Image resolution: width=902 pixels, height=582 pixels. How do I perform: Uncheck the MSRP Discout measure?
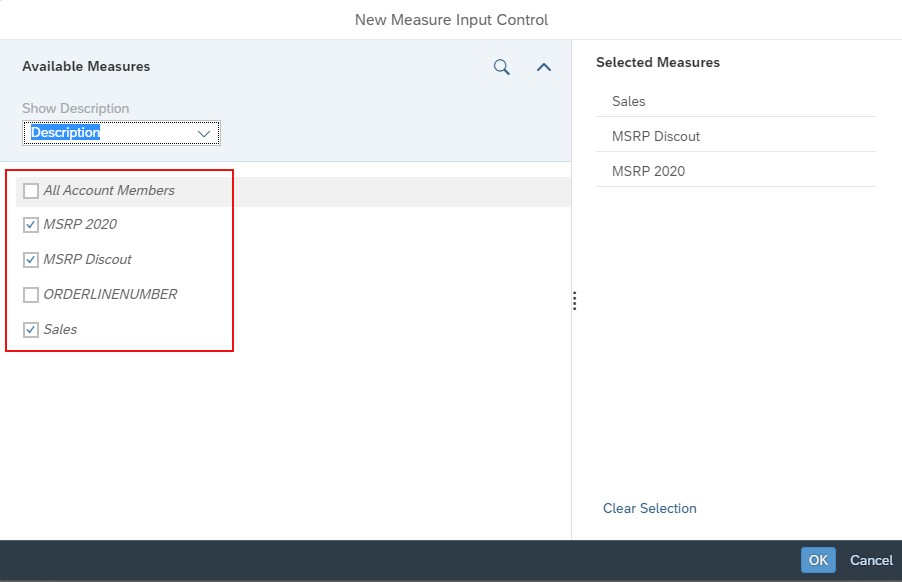tap(30, 259)
